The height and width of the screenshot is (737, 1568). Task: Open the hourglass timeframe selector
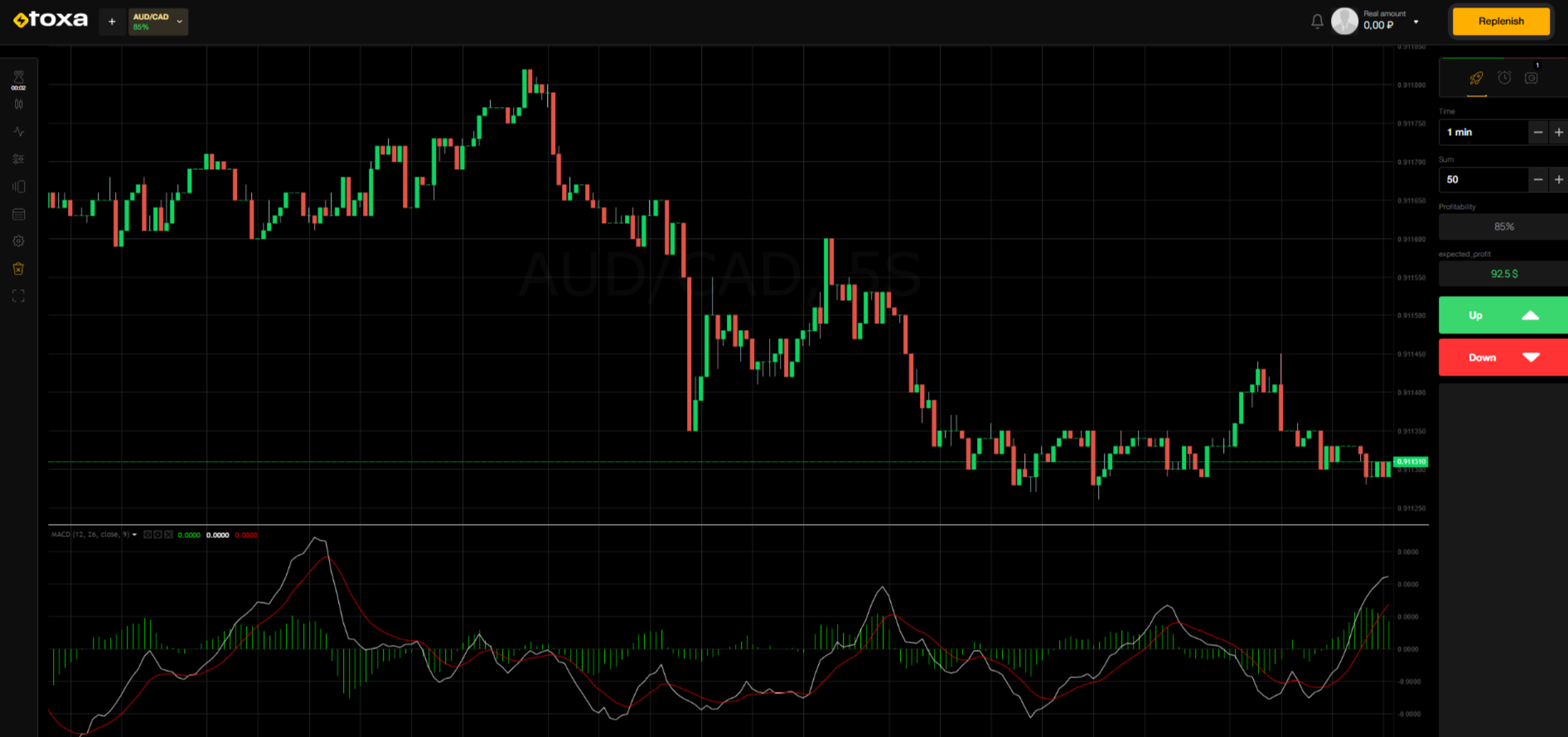point(18,76)
